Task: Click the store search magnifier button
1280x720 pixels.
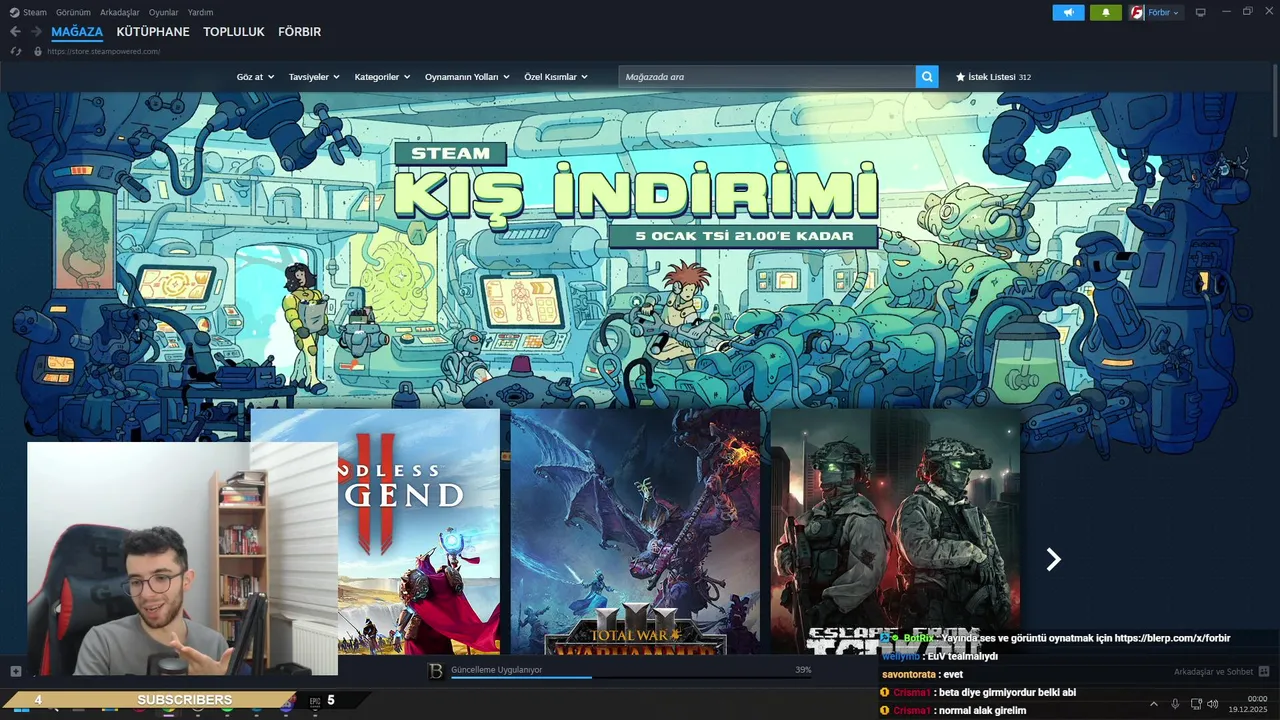Action: tap(927, 77)
